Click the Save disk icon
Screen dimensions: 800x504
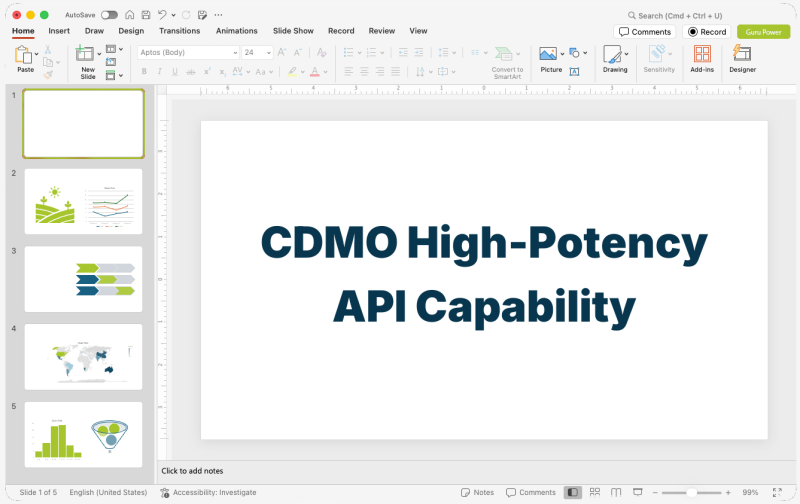pos(146,15)
